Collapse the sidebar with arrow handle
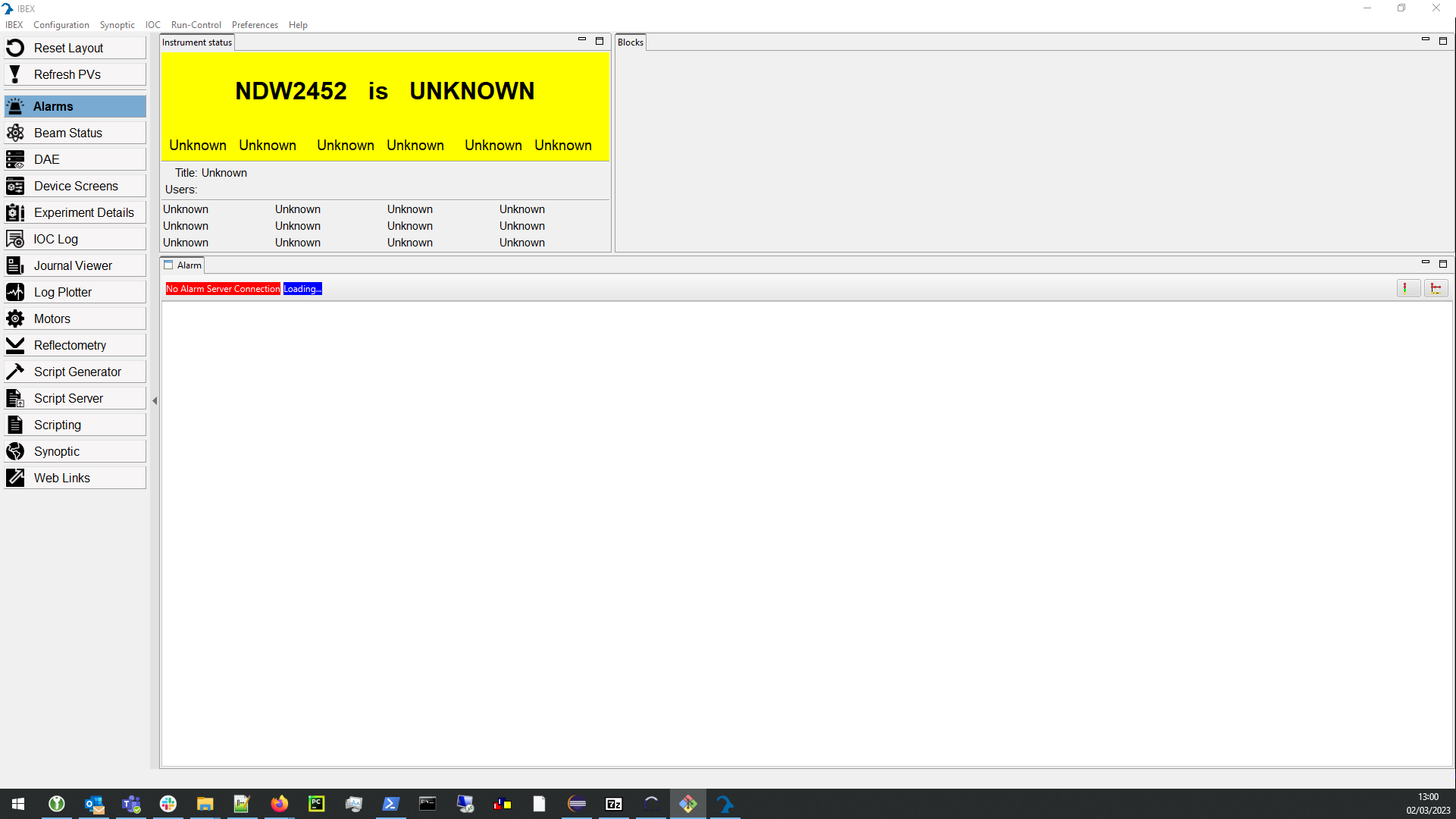 [155, 400]
